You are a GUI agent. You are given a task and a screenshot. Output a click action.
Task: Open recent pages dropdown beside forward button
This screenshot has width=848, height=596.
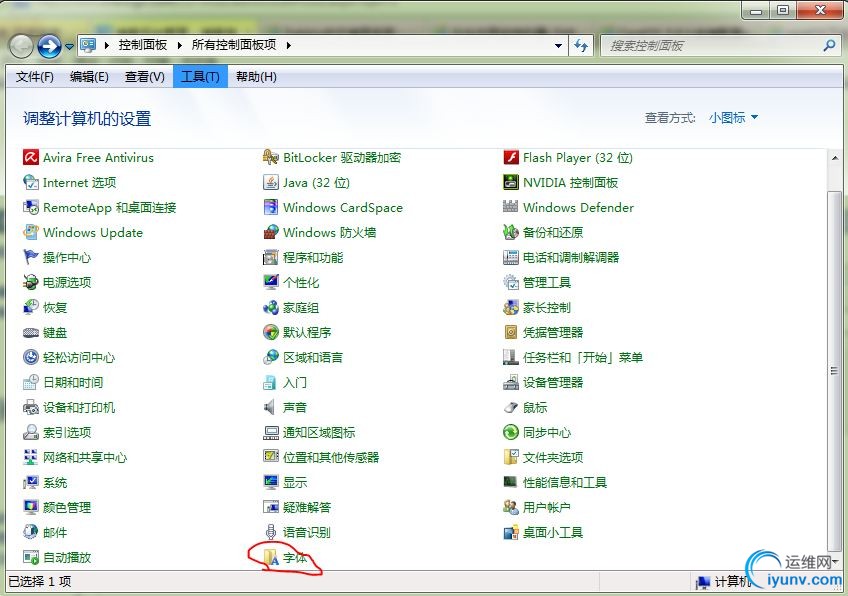[x=69, y=47]
